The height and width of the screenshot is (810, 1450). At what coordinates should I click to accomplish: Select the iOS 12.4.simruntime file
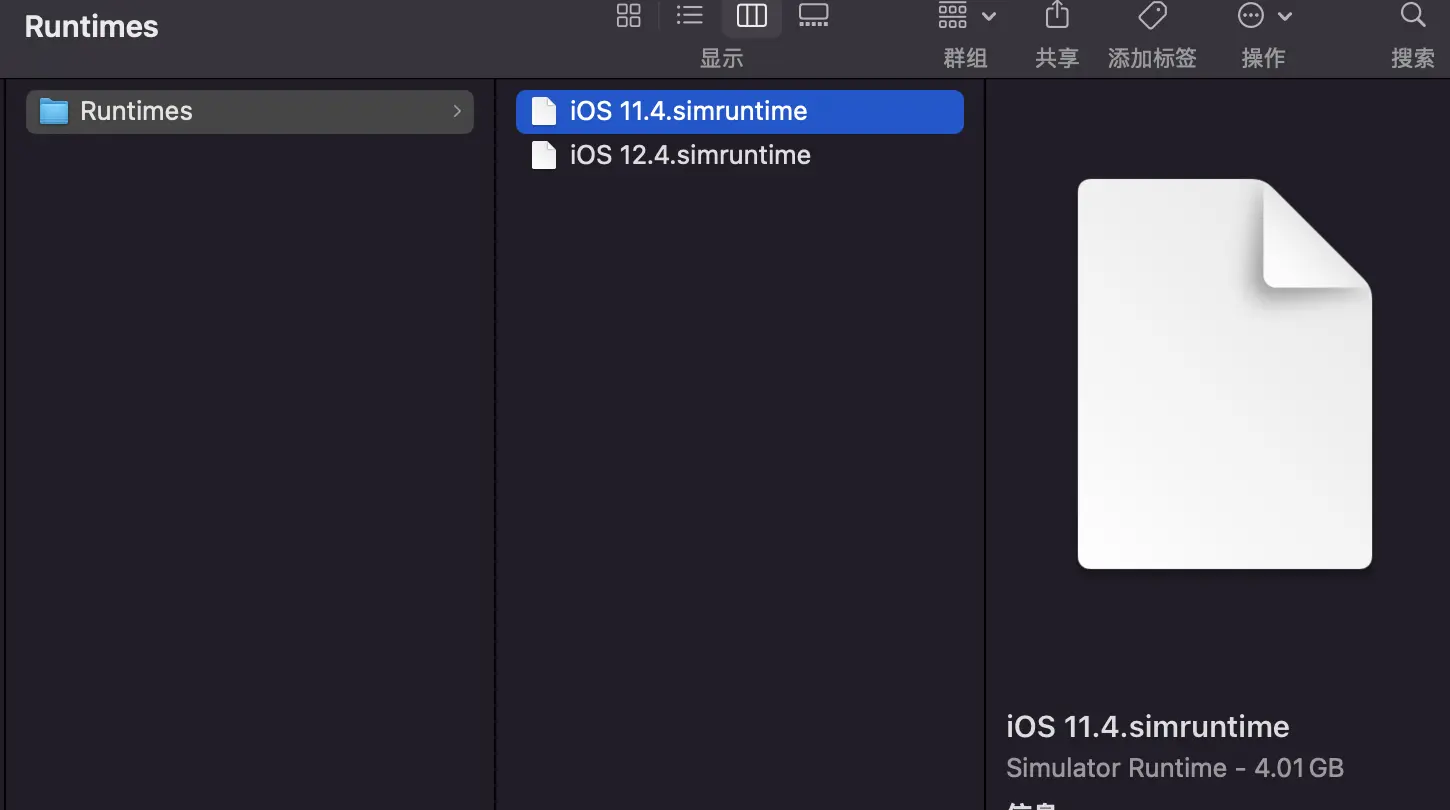pyautogui.click(x=690, y=155)
